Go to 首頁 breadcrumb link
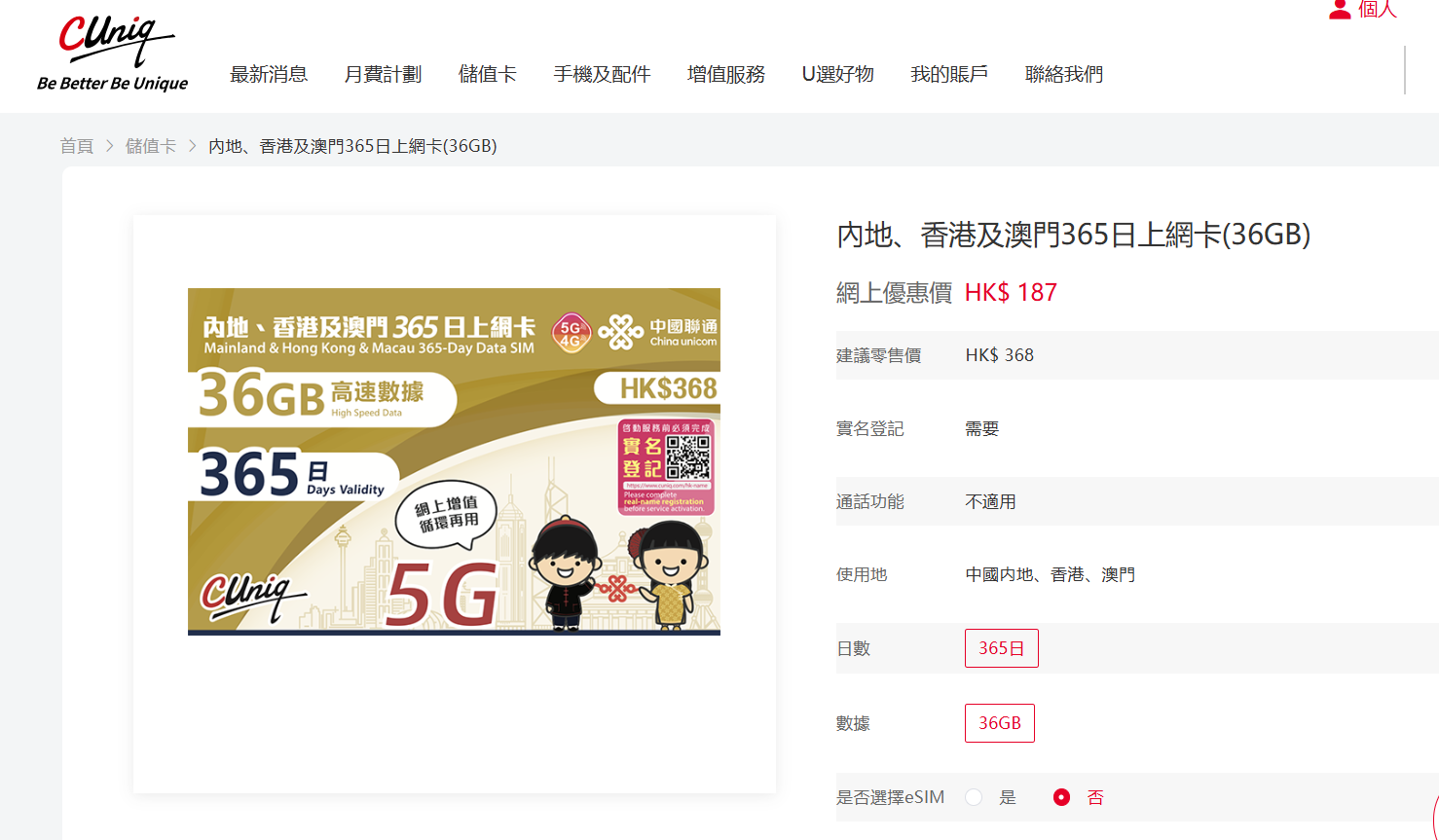 pyautogui.click(x=77, y=146)
